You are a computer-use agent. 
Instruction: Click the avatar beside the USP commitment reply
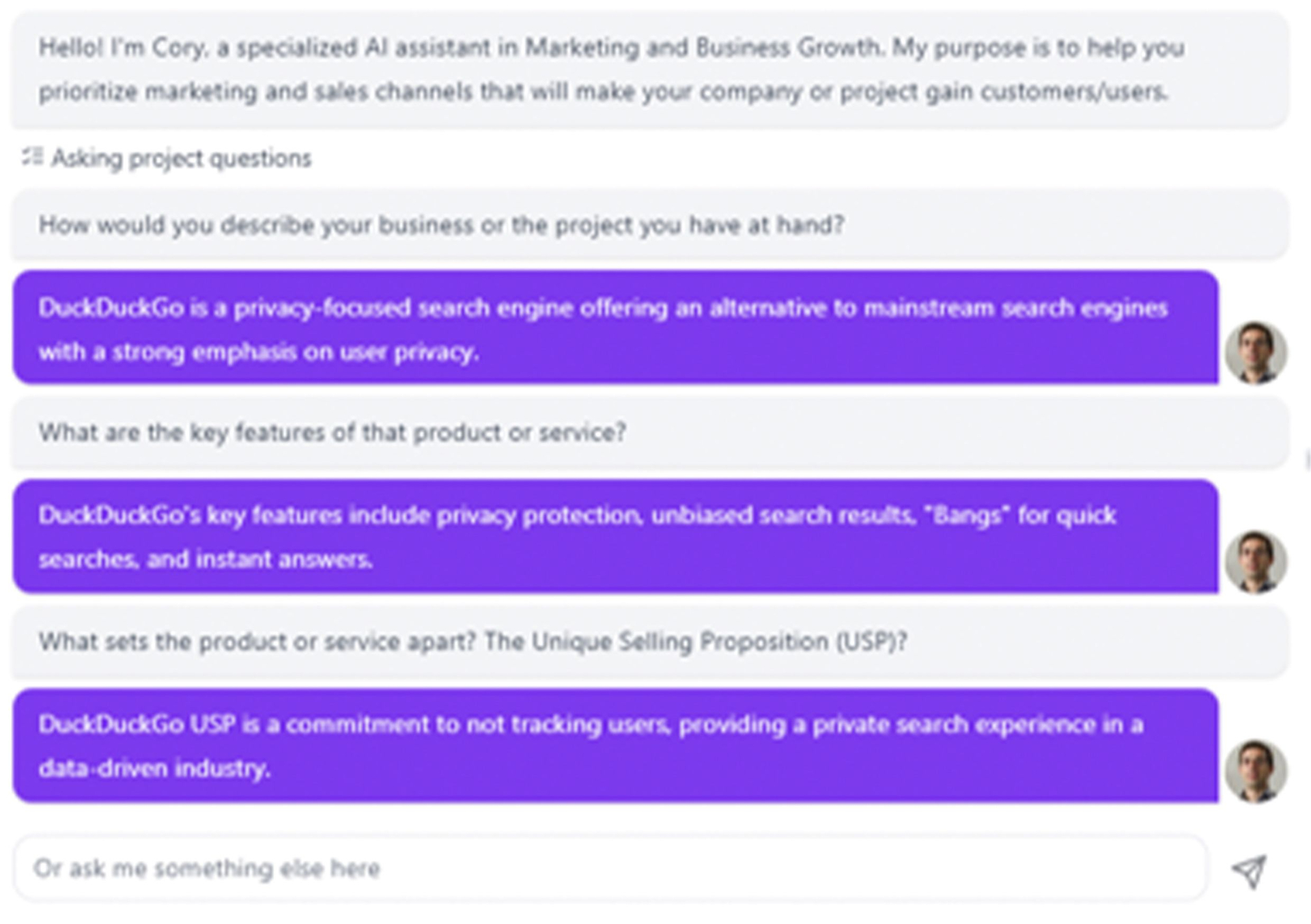point(1256,771)
